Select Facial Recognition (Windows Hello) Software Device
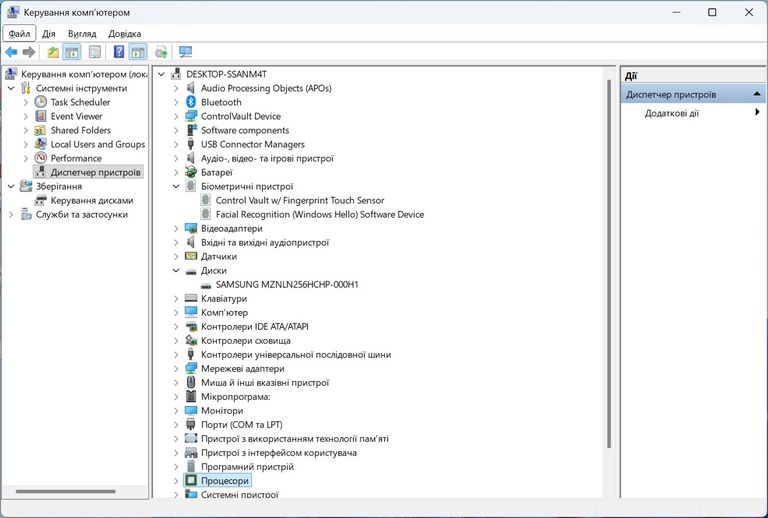768x518 pixels. pos(319,214)
